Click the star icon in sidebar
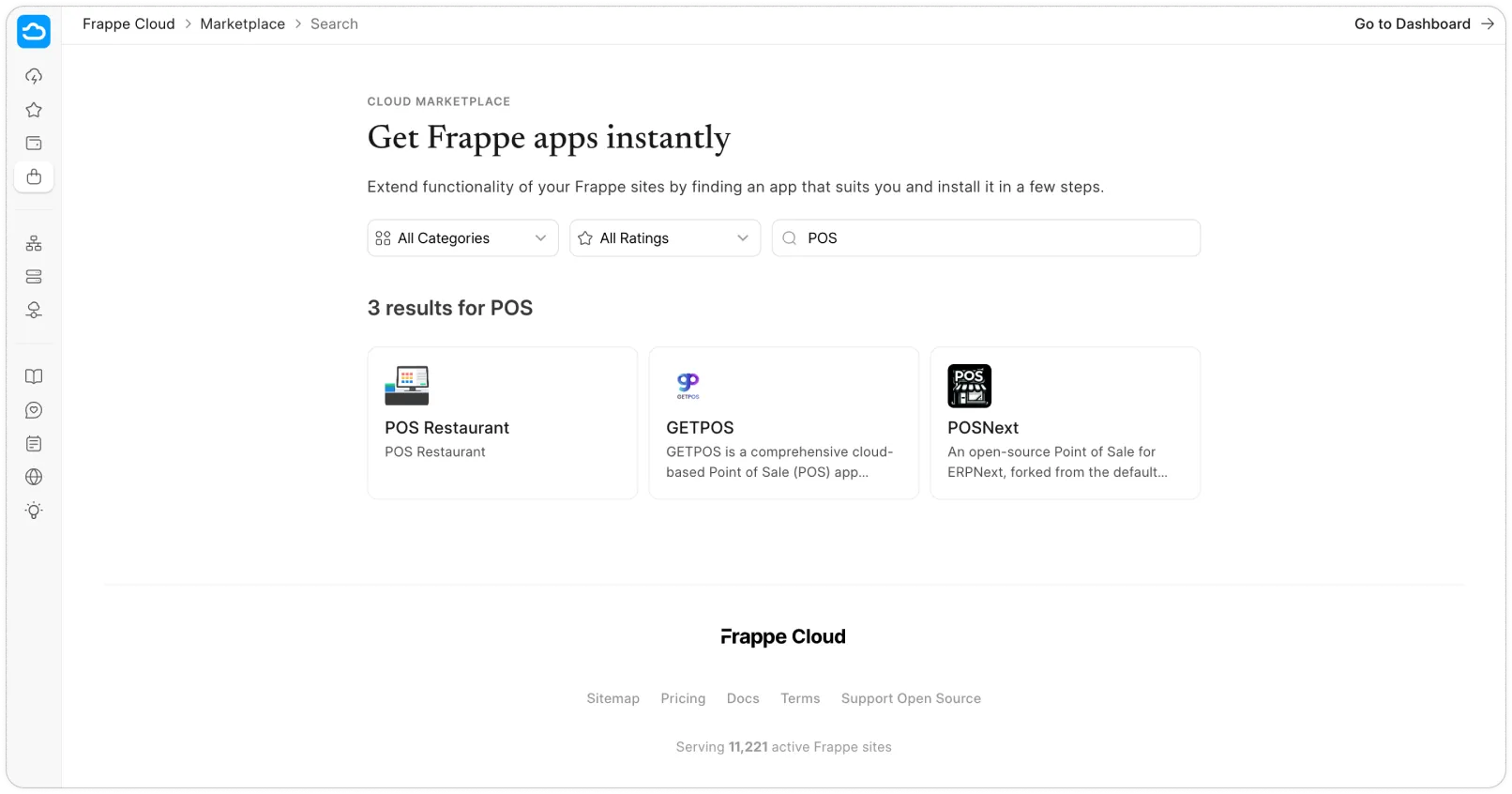The height and width of the screenshot is (794, 1512). tap(34, 110)
